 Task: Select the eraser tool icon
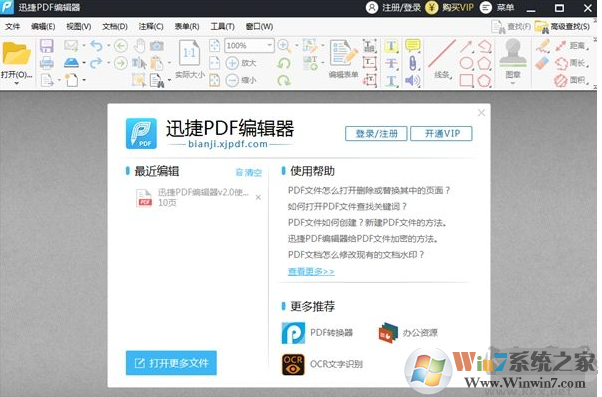click(x=542, y=63)
